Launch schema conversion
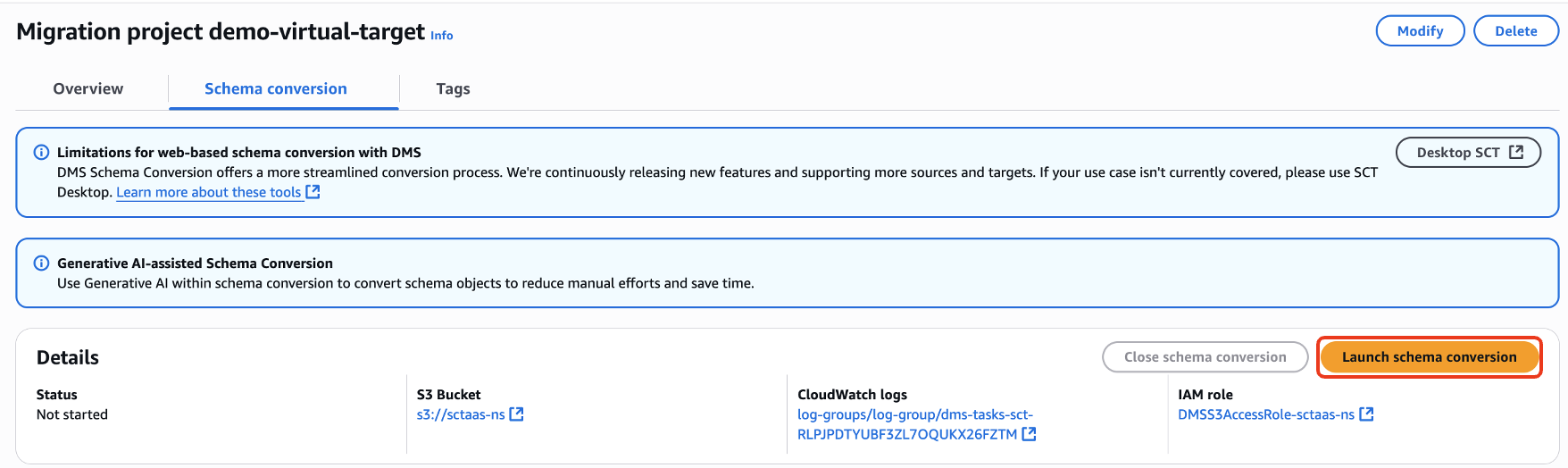Viewport: 1568px width, 468px height. point(1429,357)
